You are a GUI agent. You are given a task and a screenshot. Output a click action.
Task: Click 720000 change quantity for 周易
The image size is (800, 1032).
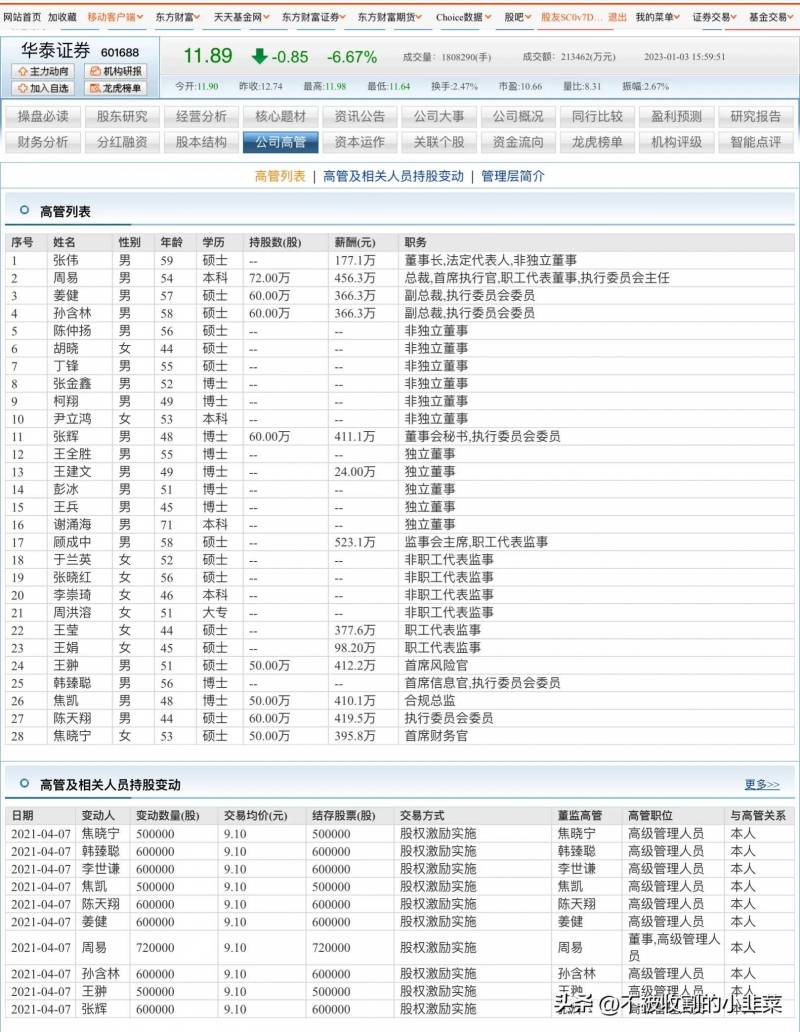point(155,948)
